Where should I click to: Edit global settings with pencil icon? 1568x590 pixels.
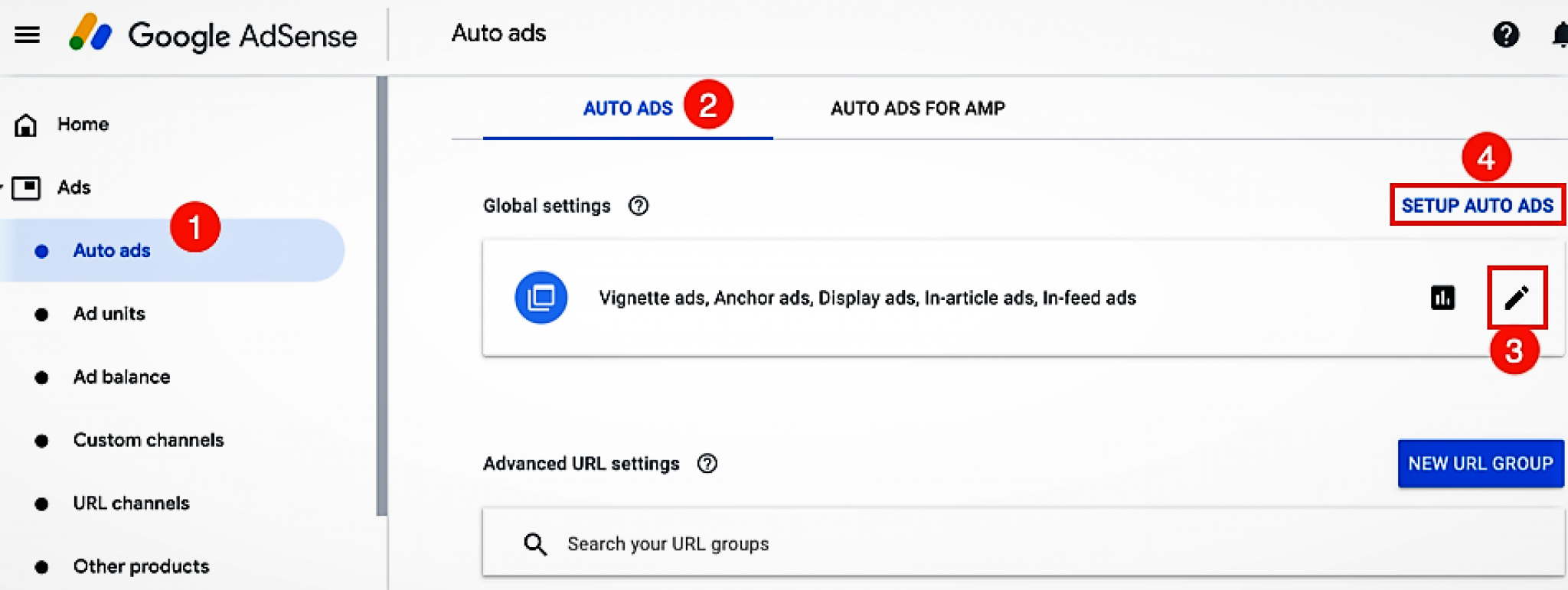click(x=1517, y=298)
